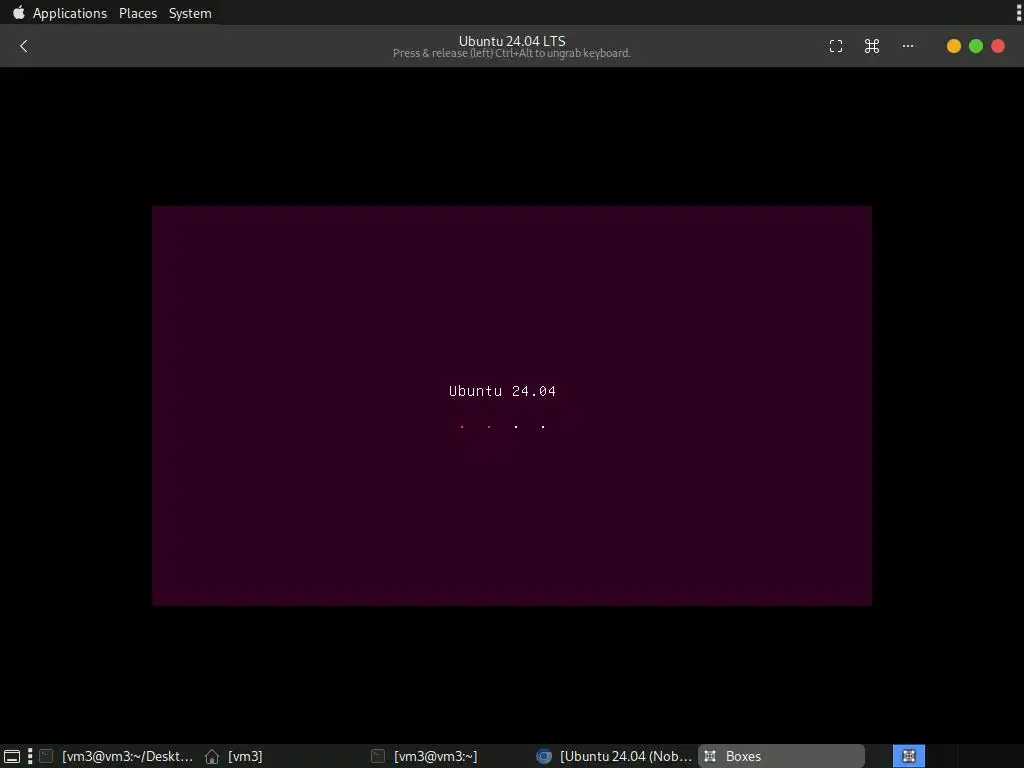Select the Boxes taskbar entry
This screenshot has width=1024, height=768.
781,756
